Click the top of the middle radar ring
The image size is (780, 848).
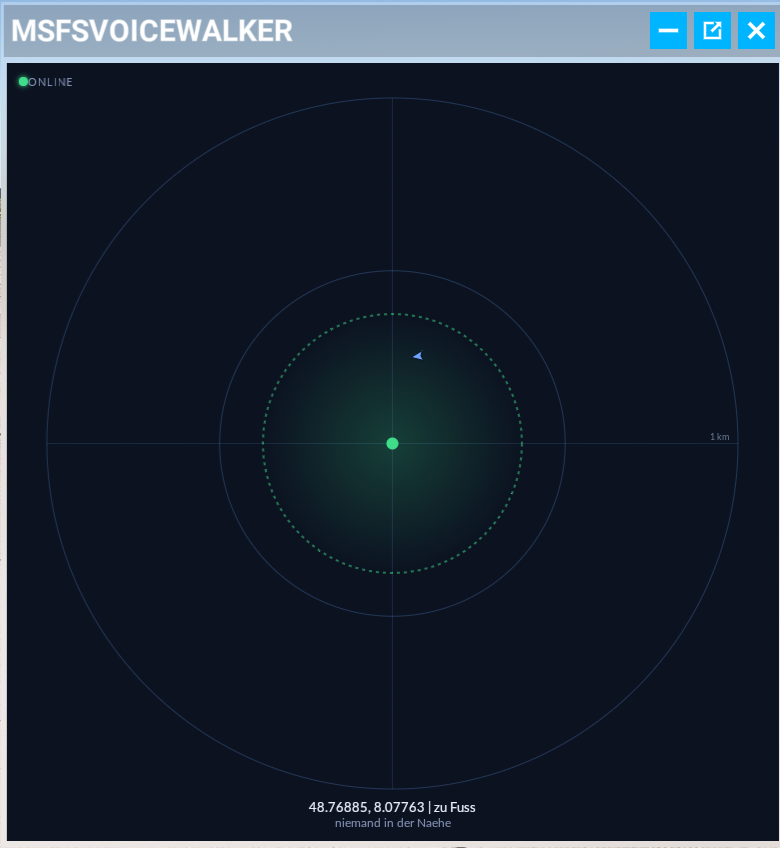[x=392, y=270]
